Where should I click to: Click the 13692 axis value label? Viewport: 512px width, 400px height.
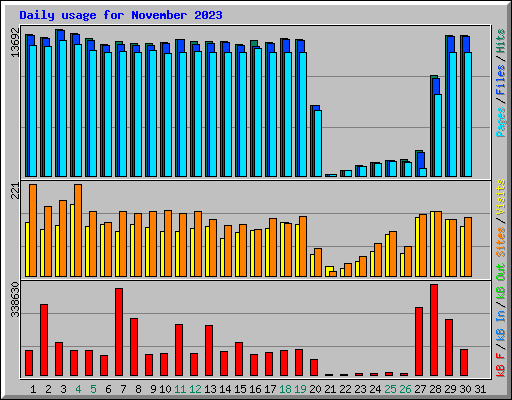tap(15, 42)
